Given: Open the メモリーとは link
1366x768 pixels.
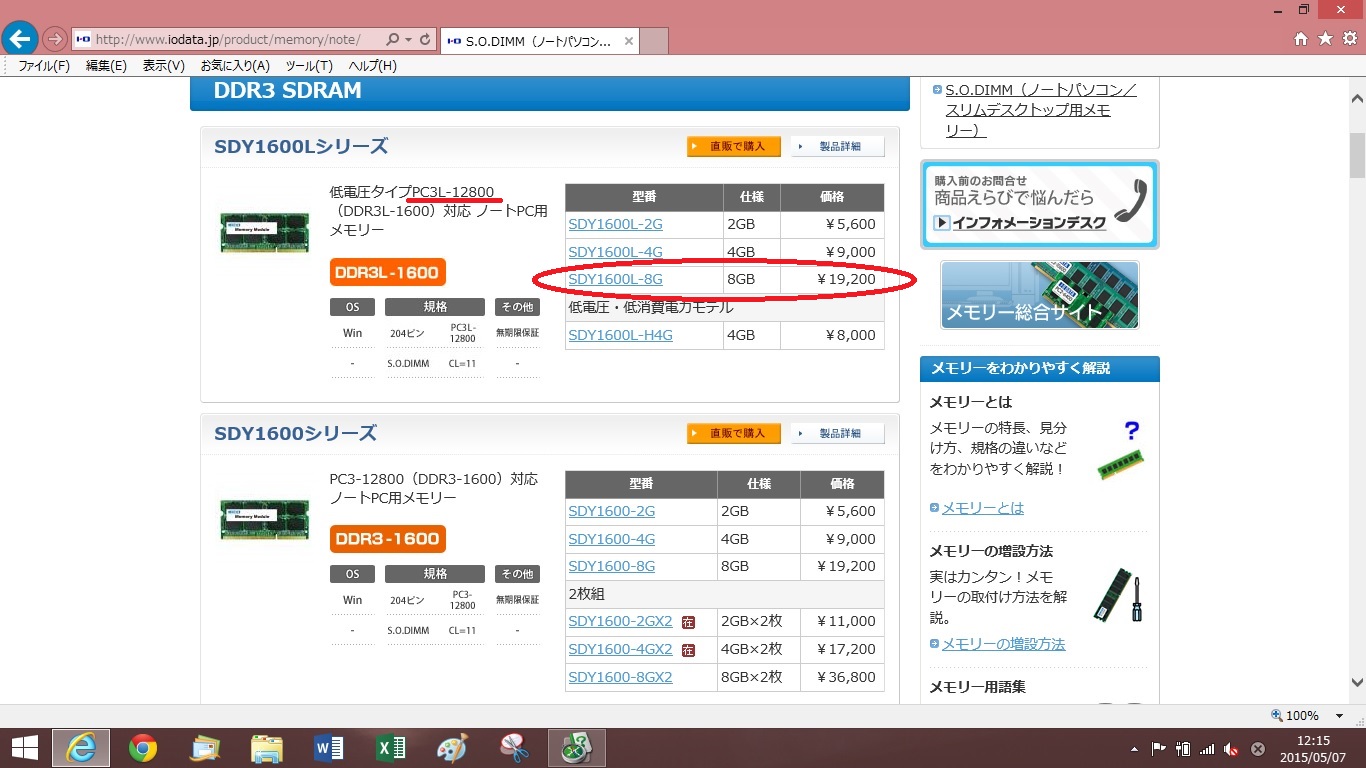Looking at the screenshot, I should pos(982,508).
